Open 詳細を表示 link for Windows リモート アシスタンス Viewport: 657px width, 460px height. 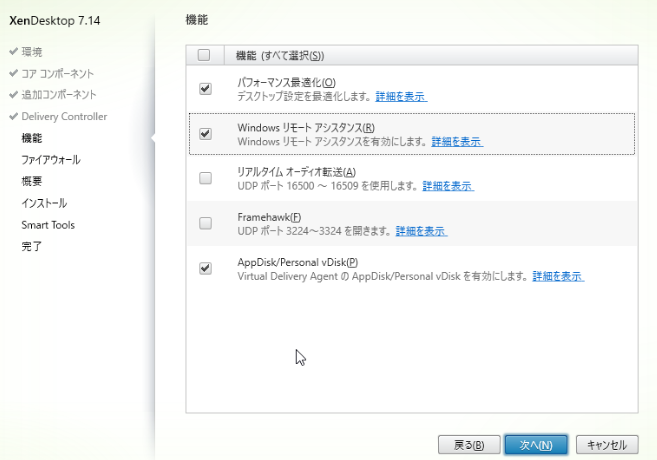457,142
